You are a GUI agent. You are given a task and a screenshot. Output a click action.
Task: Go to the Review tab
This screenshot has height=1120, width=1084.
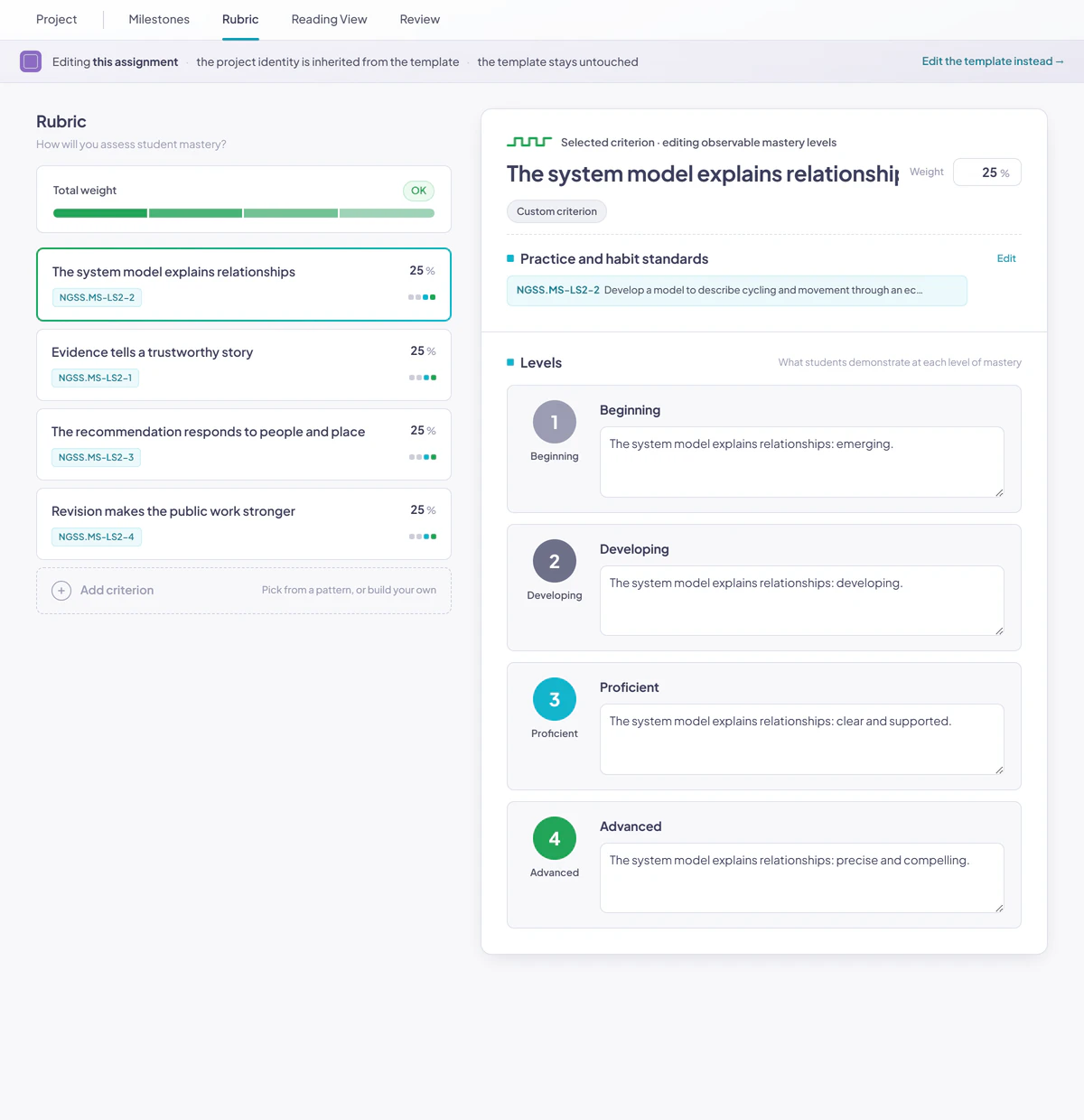click(420, 19)
